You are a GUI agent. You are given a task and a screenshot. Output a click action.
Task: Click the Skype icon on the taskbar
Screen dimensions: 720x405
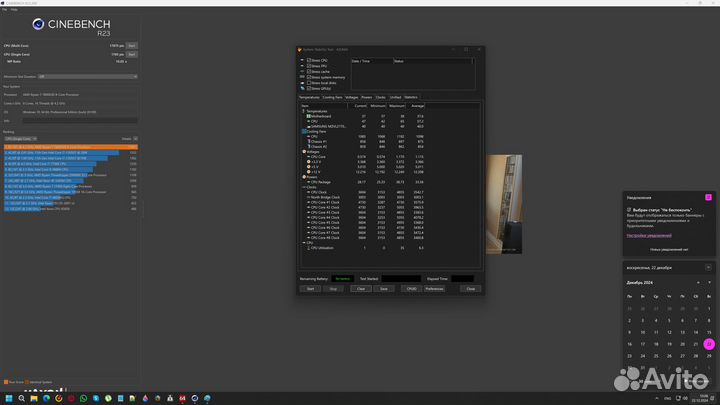click(x=96, y=398)
